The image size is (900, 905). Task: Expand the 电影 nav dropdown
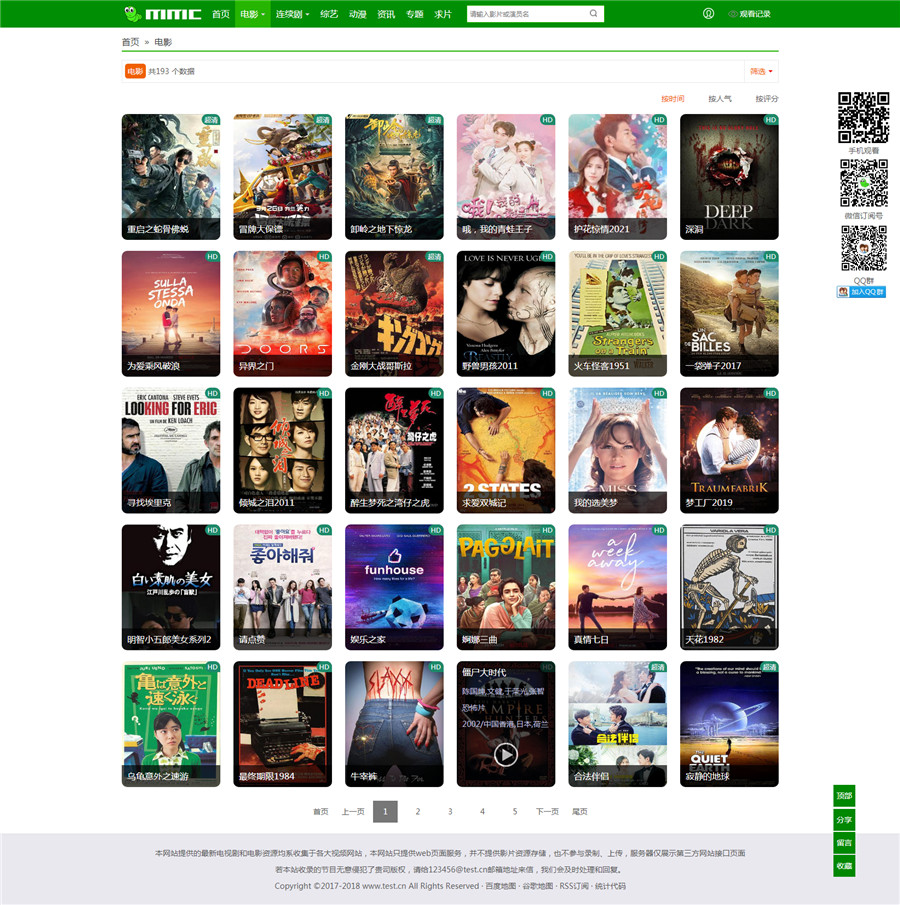pyautogui.click(x=252, y=14)
